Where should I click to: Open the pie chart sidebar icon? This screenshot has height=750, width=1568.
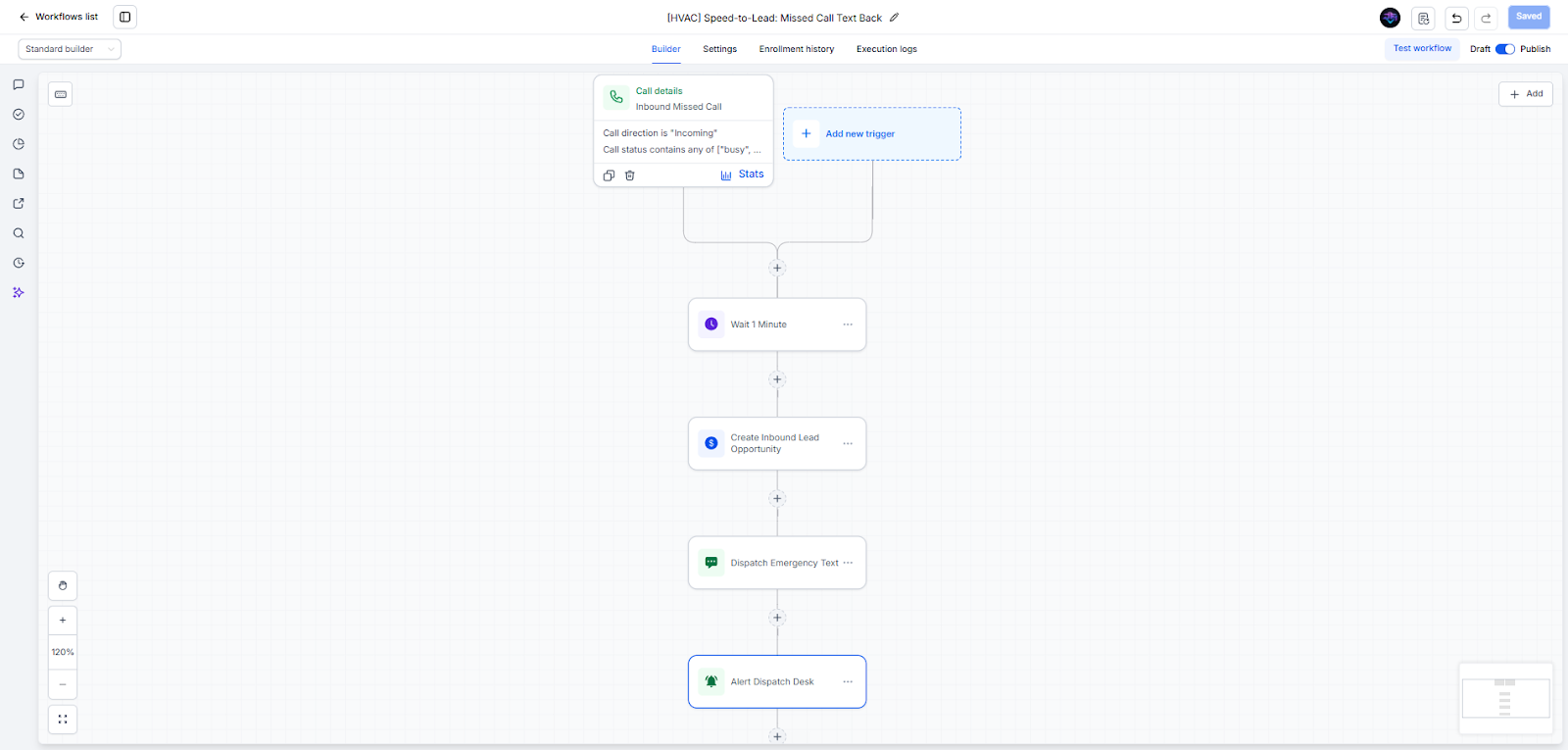click(x=19, y=144)
